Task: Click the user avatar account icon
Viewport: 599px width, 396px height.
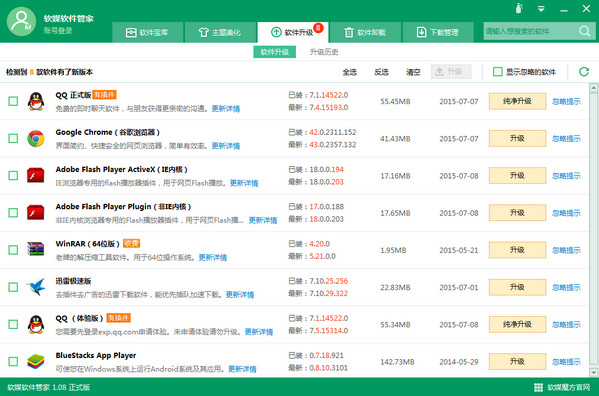Action: coord(21,21)
